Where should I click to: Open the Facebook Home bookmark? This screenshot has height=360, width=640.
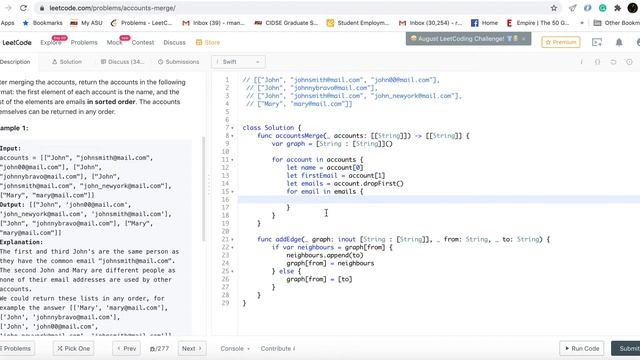tap(484, 23)
